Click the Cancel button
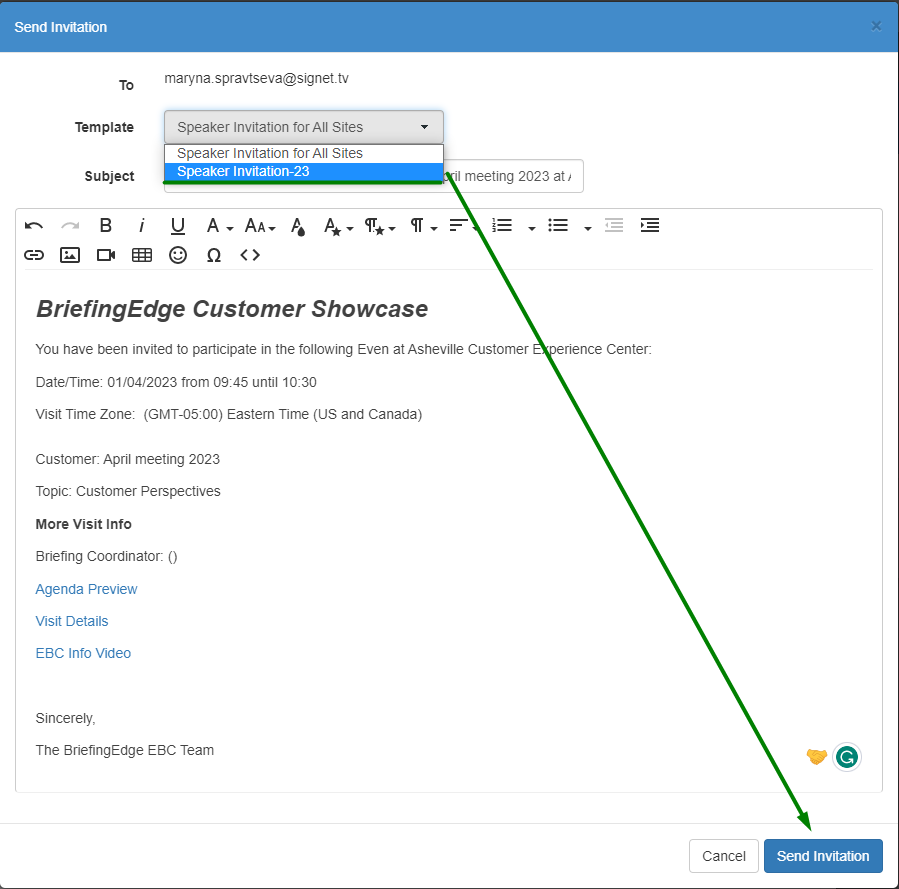899x889 pixels. (x=724, y=856)
